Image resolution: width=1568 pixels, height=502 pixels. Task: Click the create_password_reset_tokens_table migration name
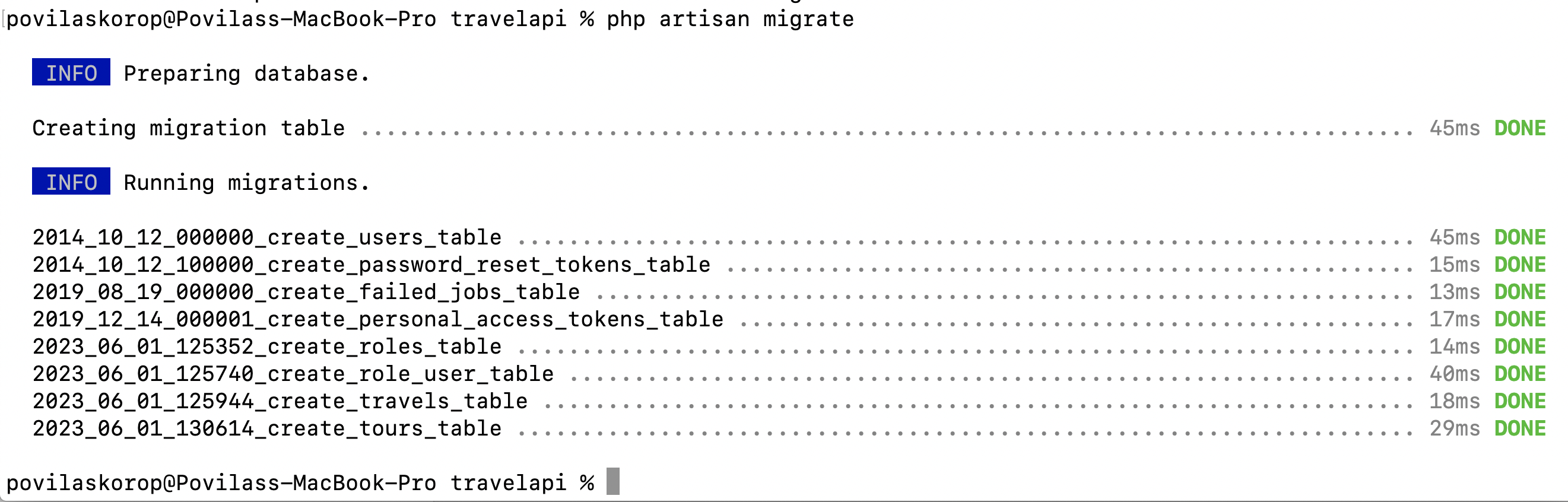pyautogui.click(x=372, y=265)
